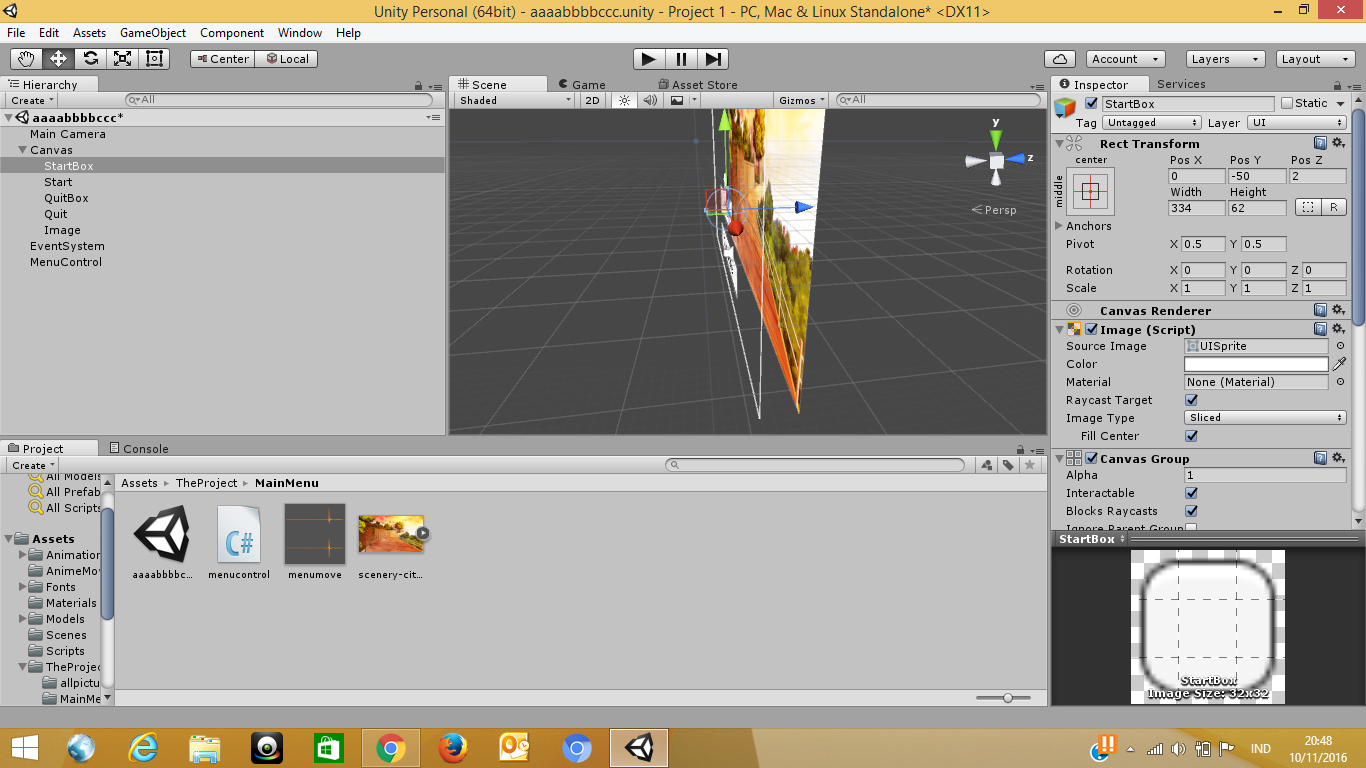Viewport: 1366px width, 768px height.
Task: Toggle scene lighting sun icon
Action: (x=625, y=100)
